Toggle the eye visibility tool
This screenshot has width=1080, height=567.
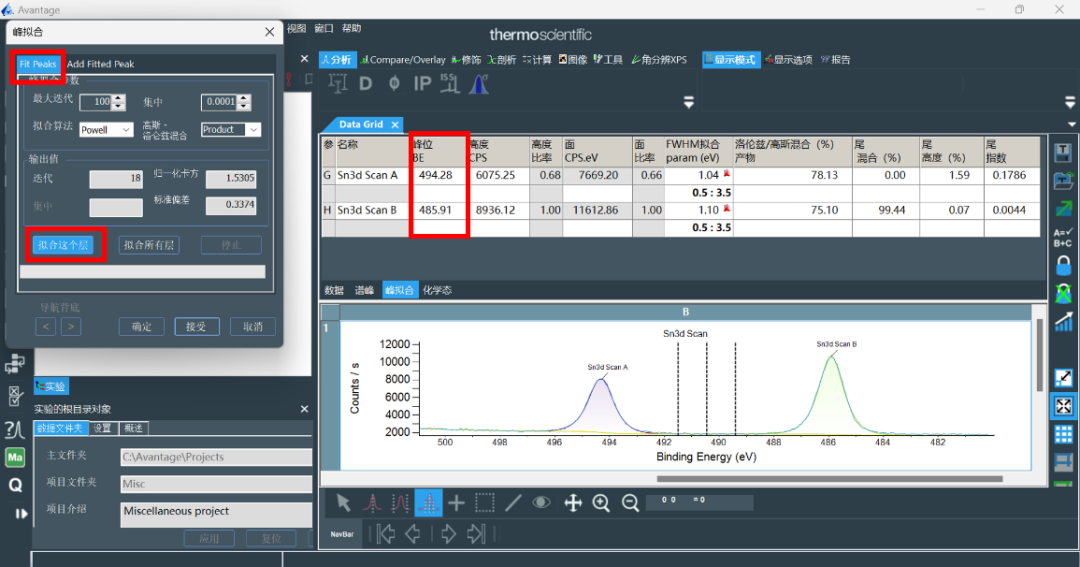tap(541, 503)
